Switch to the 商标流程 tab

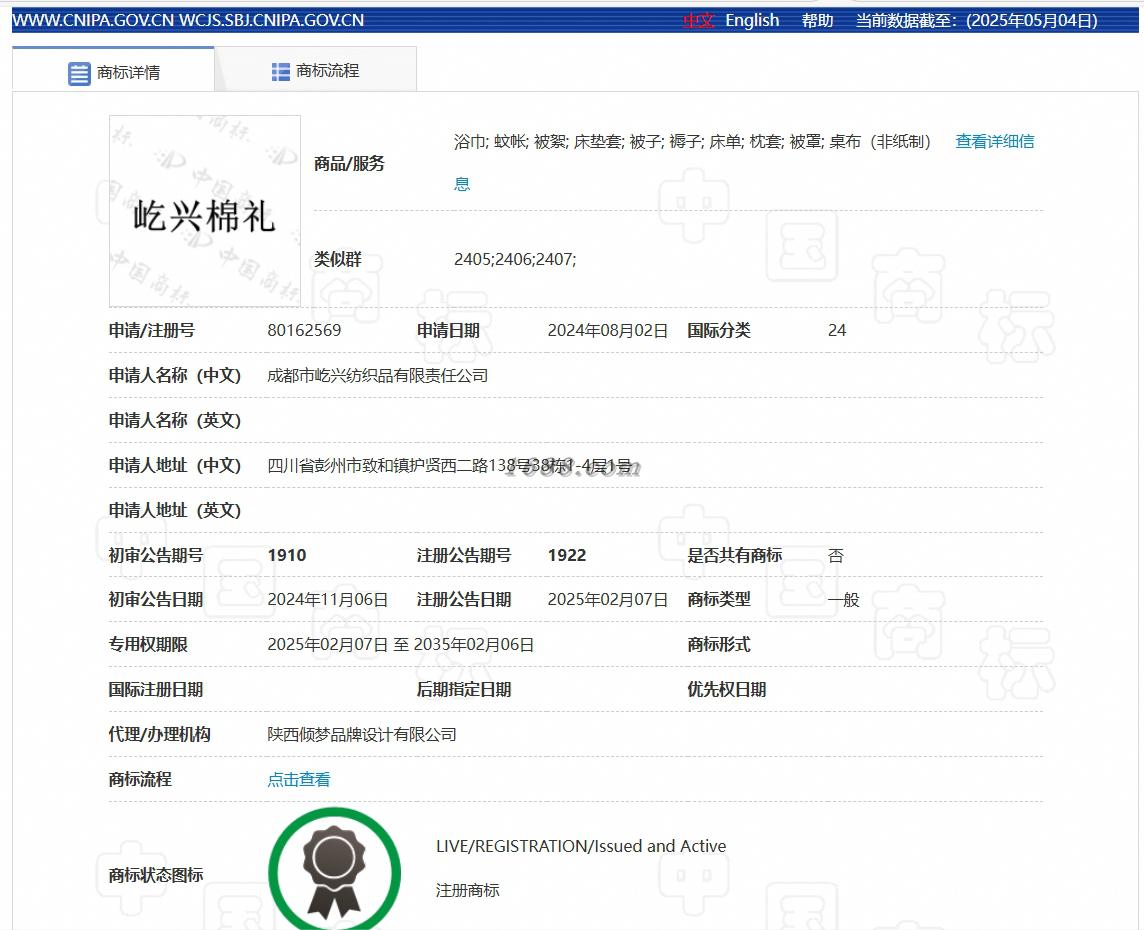coord(315,71)
